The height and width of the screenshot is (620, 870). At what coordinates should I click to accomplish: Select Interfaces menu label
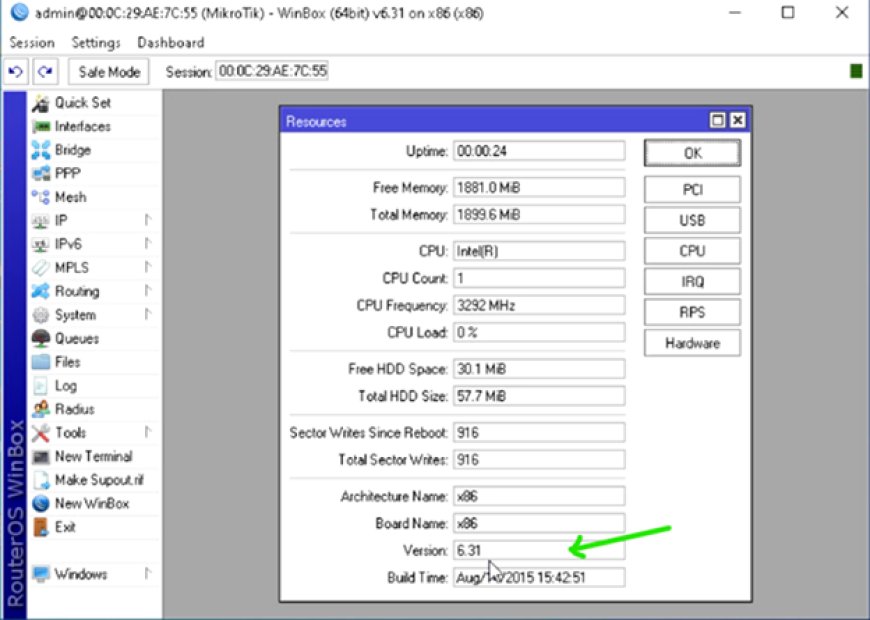tap(83, 127)
